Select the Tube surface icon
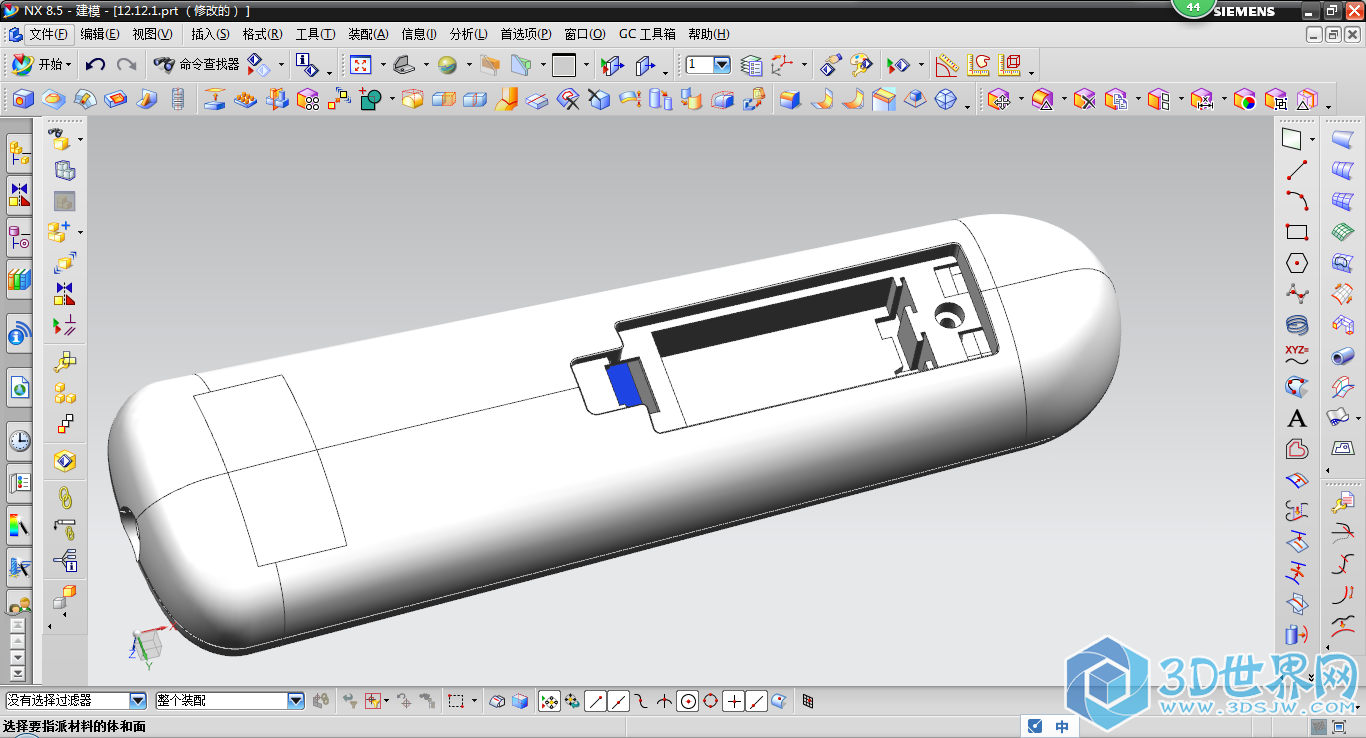Viewport: 1366px width, 738px height. 1343,356
